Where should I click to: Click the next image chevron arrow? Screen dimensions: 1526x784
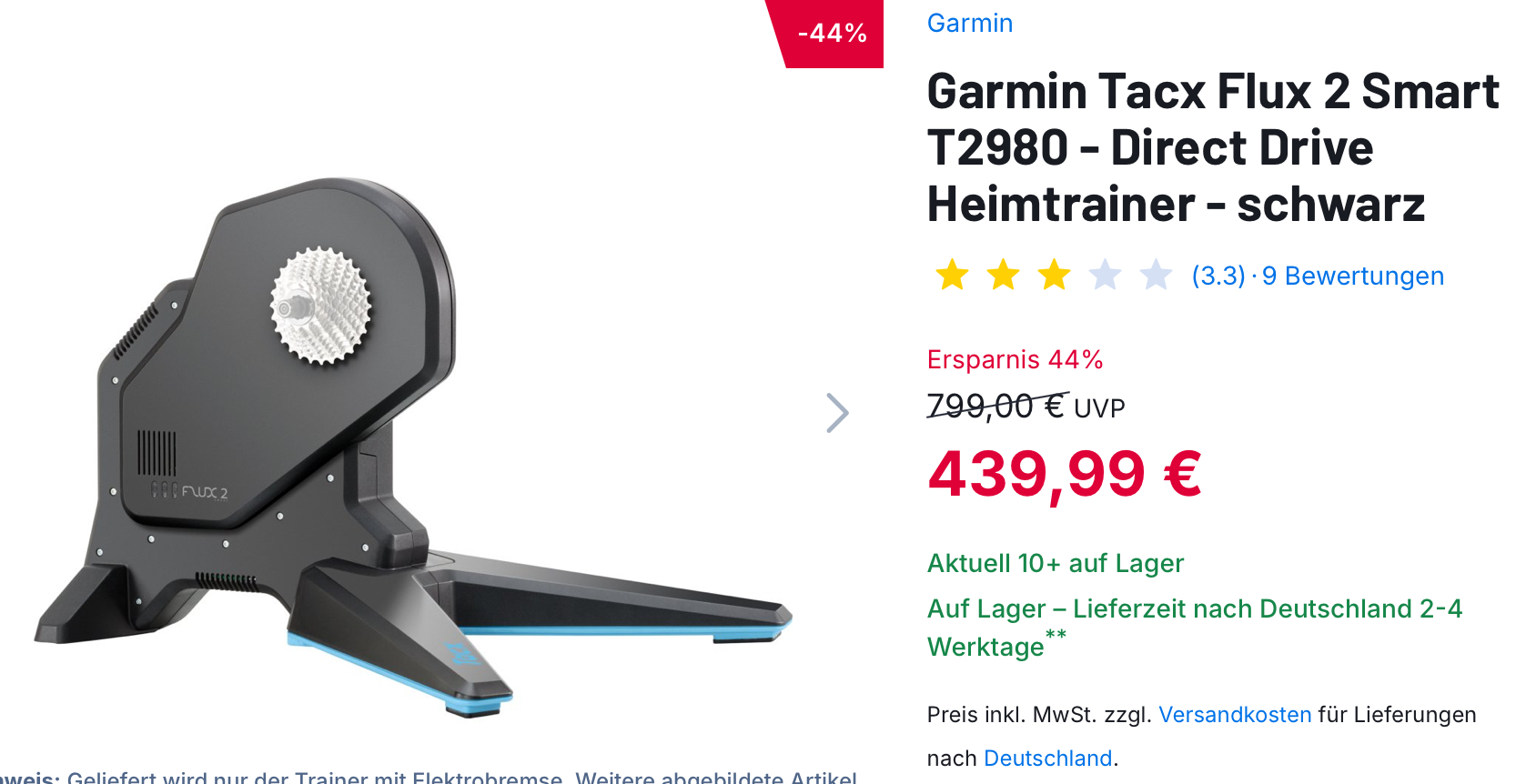(837, 413)
